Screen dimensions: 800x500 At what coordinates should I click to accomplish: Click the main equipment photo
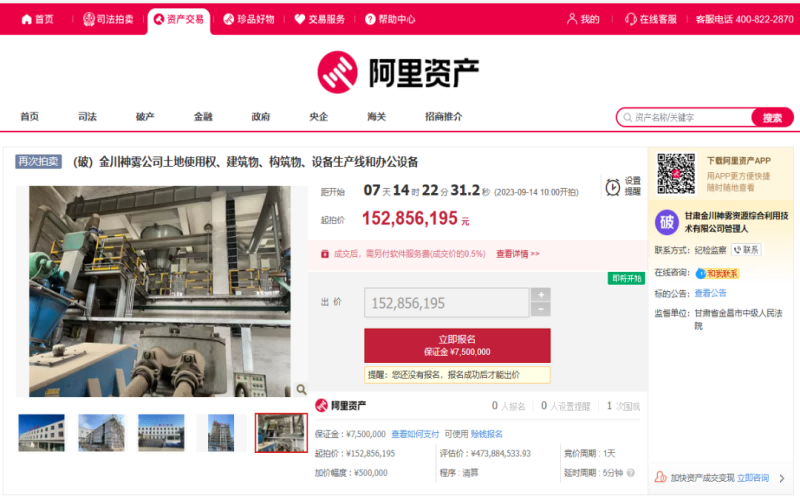tap(160, 291)
